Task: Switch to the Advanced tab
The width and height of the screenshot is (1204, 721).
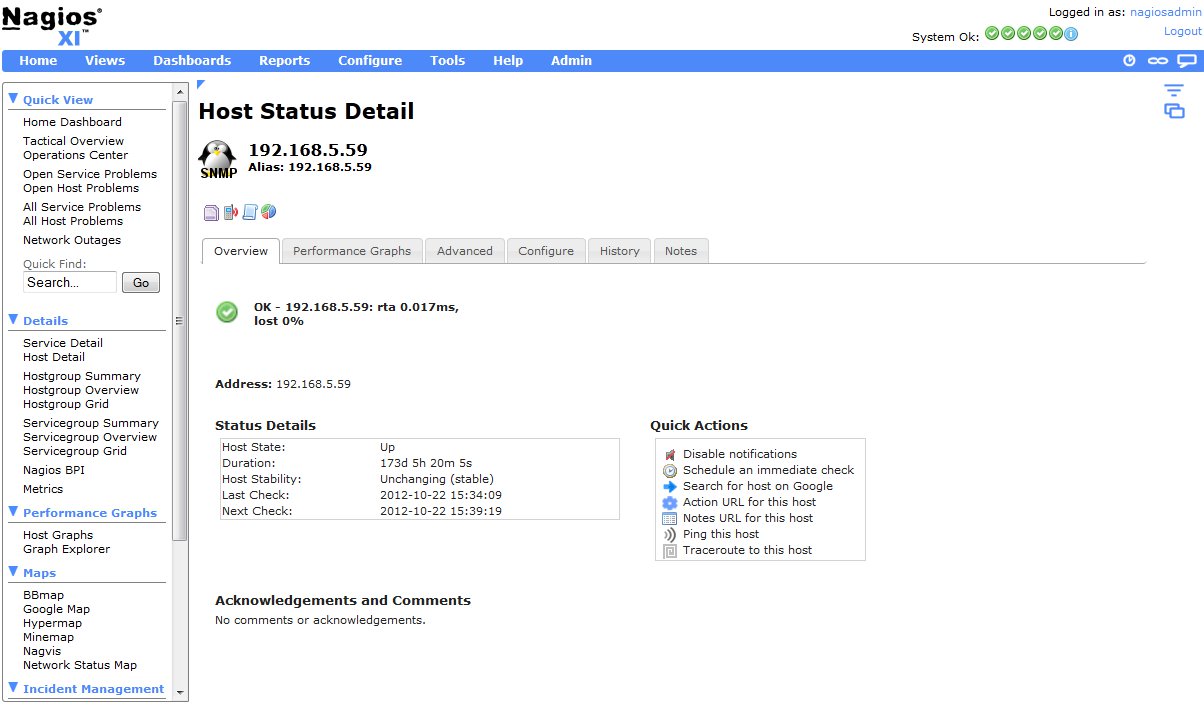Action: 465,251
